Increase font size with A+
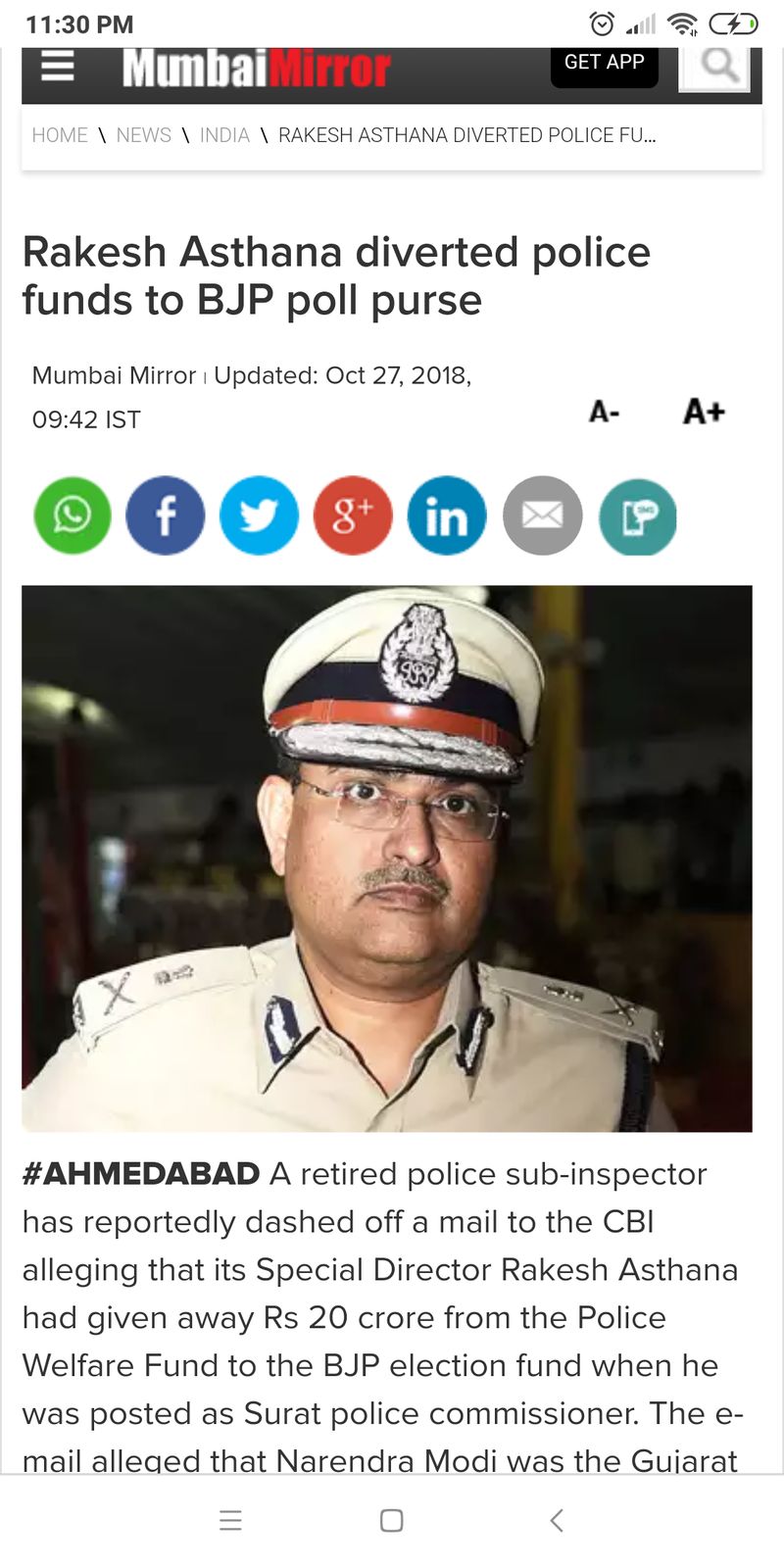The height and width of the screenshot is (1568, 784). tap(704, 411)
